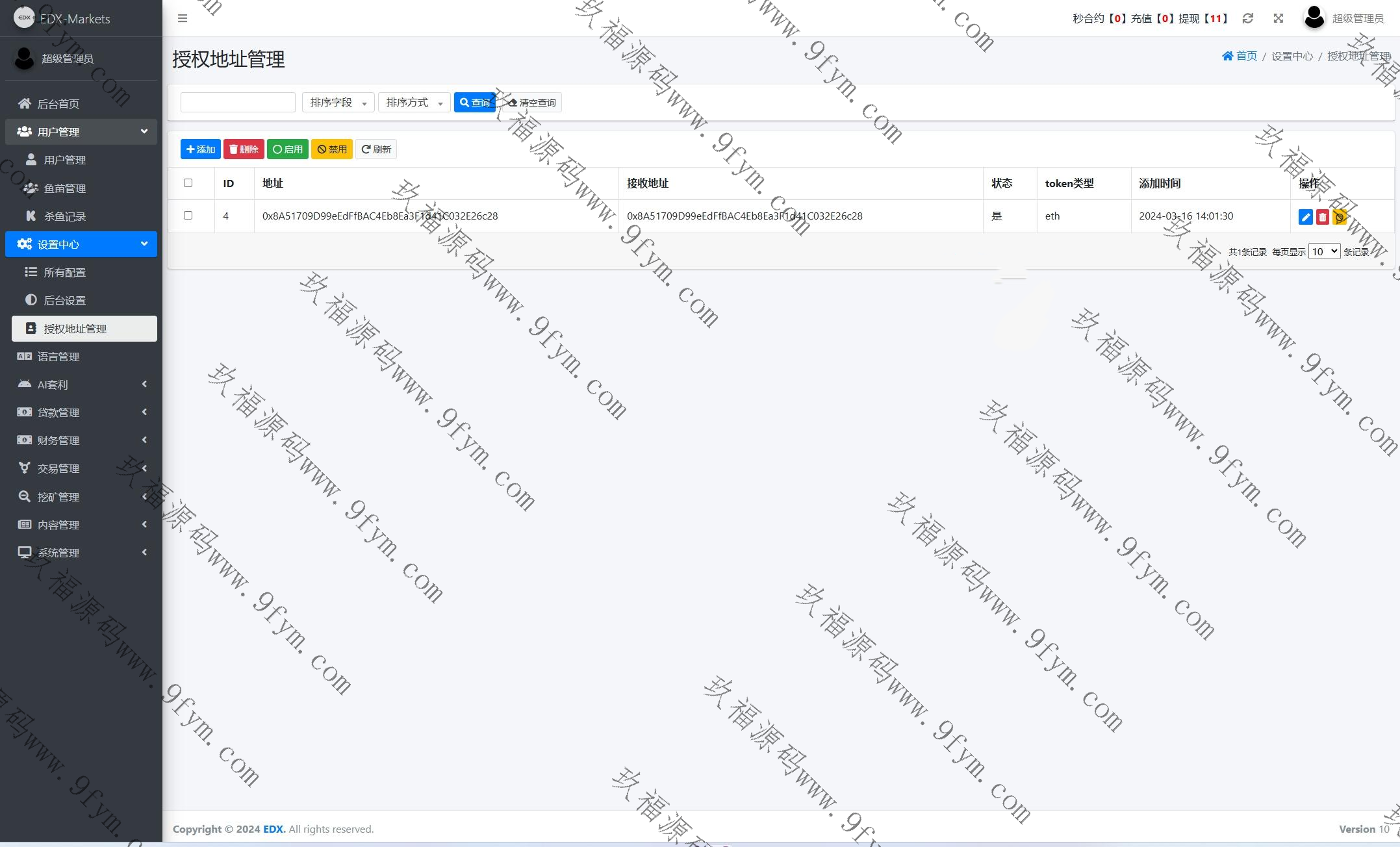The height and width of the screenshot is (847, 1400).
Task: Open the 排序方式 sort order dropdown
Action: pos(414,103)
